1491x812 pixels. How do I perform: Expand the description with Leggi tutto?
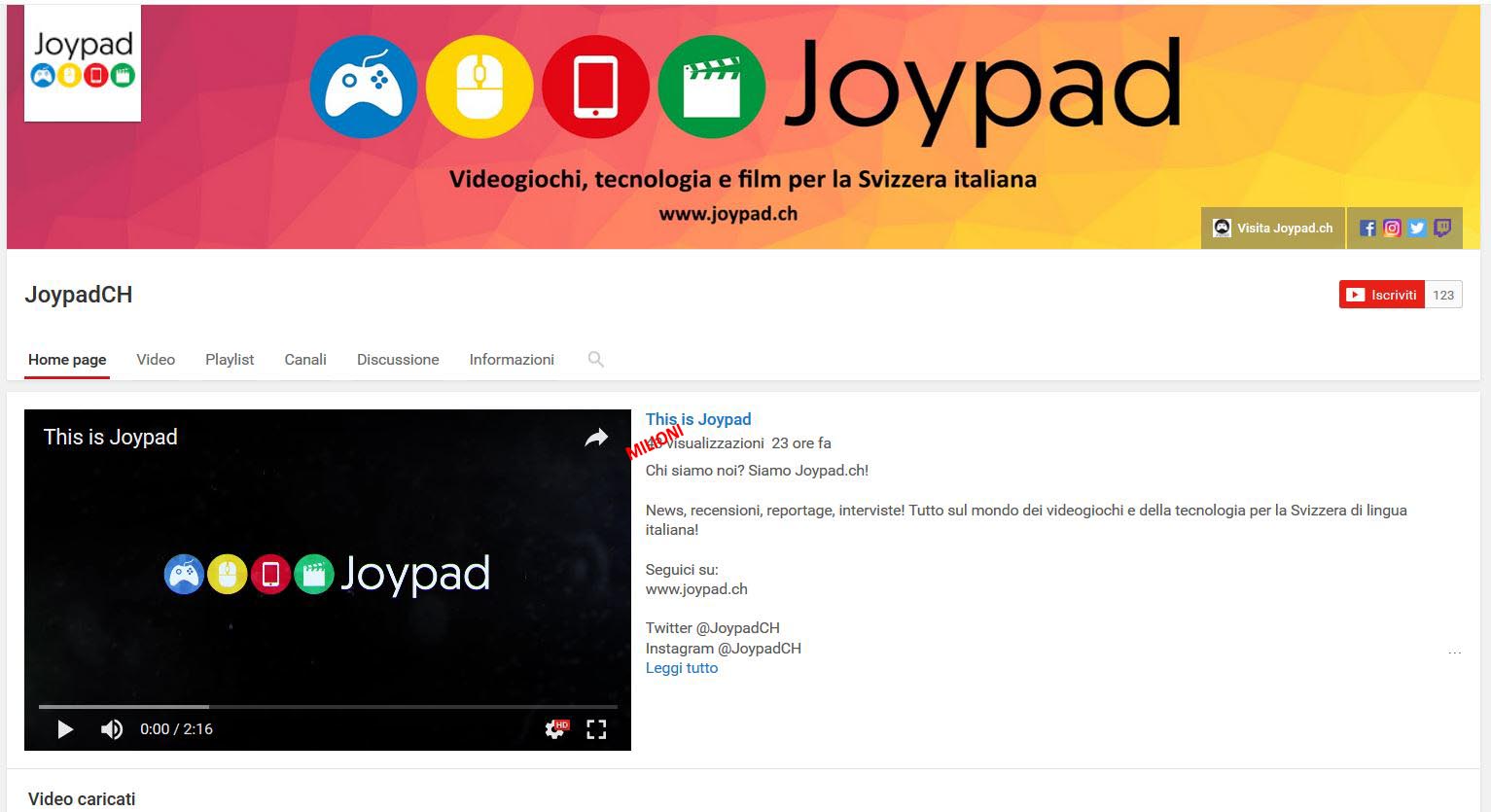682,668
